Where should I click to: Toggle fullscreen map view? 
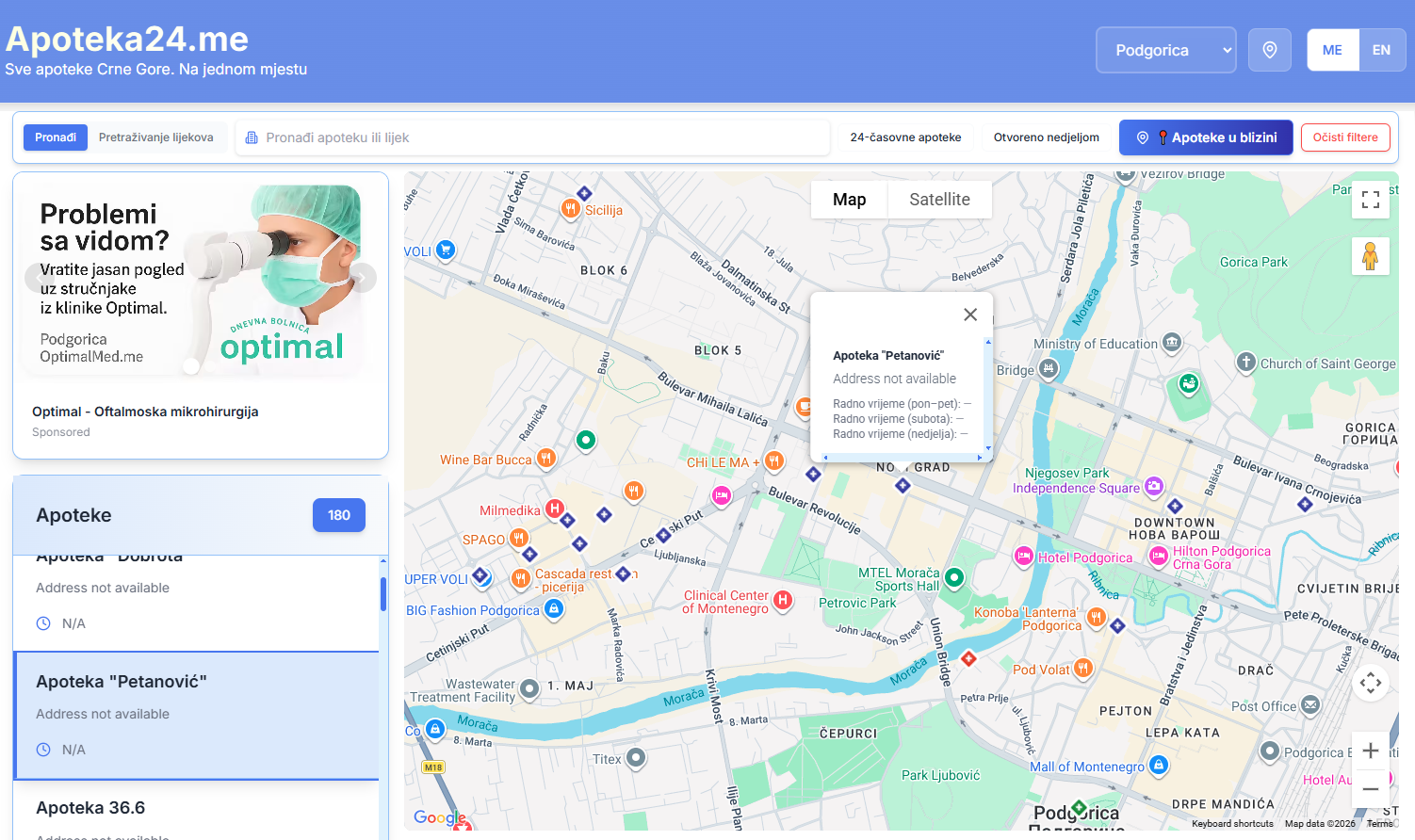pyautogui.click(x=1370, y=200)
